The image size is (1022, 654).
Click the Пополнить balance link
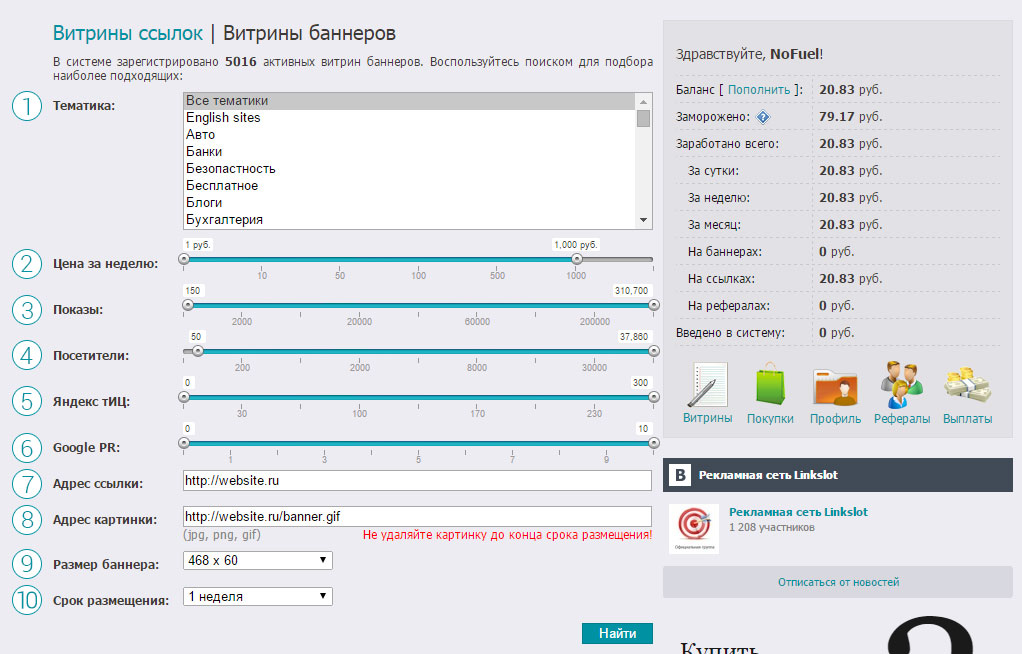click(x=759, y=90)
